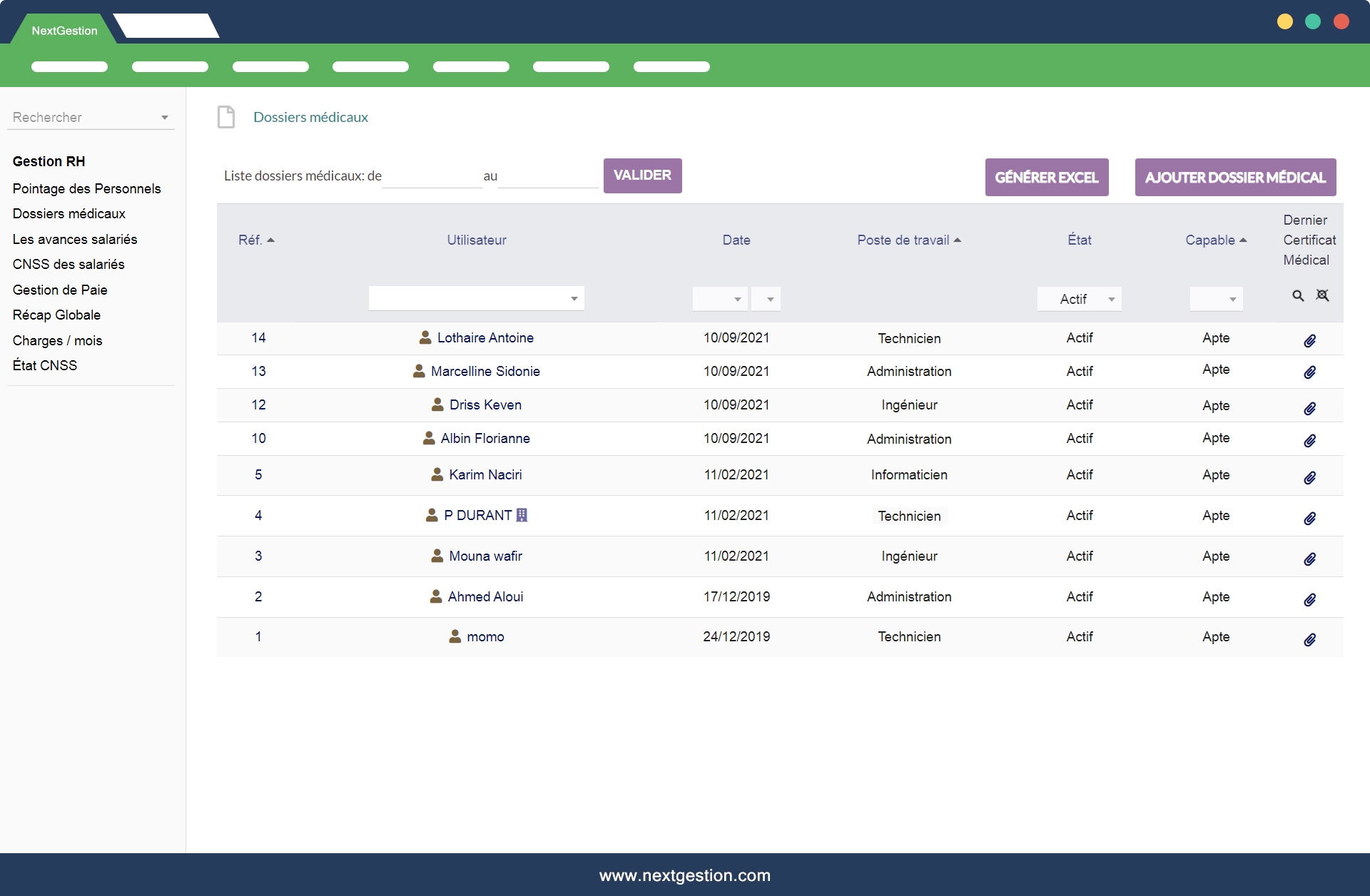Image resolution: width=1370 pixels, height=896 pixels.
Task: Switch to the NextGestion tab
Action: click(64, 31)
